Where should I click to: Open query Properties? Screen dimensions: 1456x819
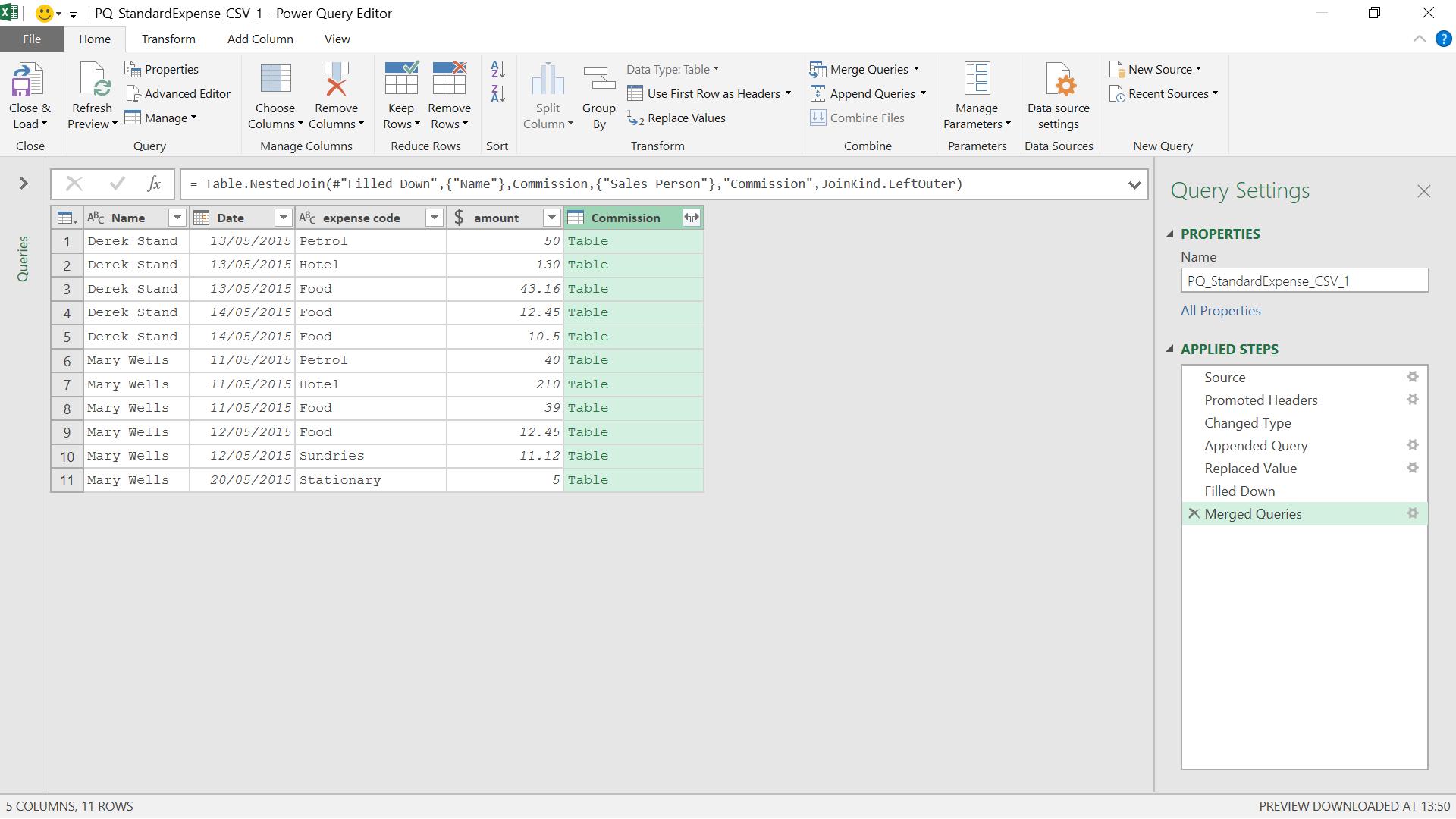[162, 70]
